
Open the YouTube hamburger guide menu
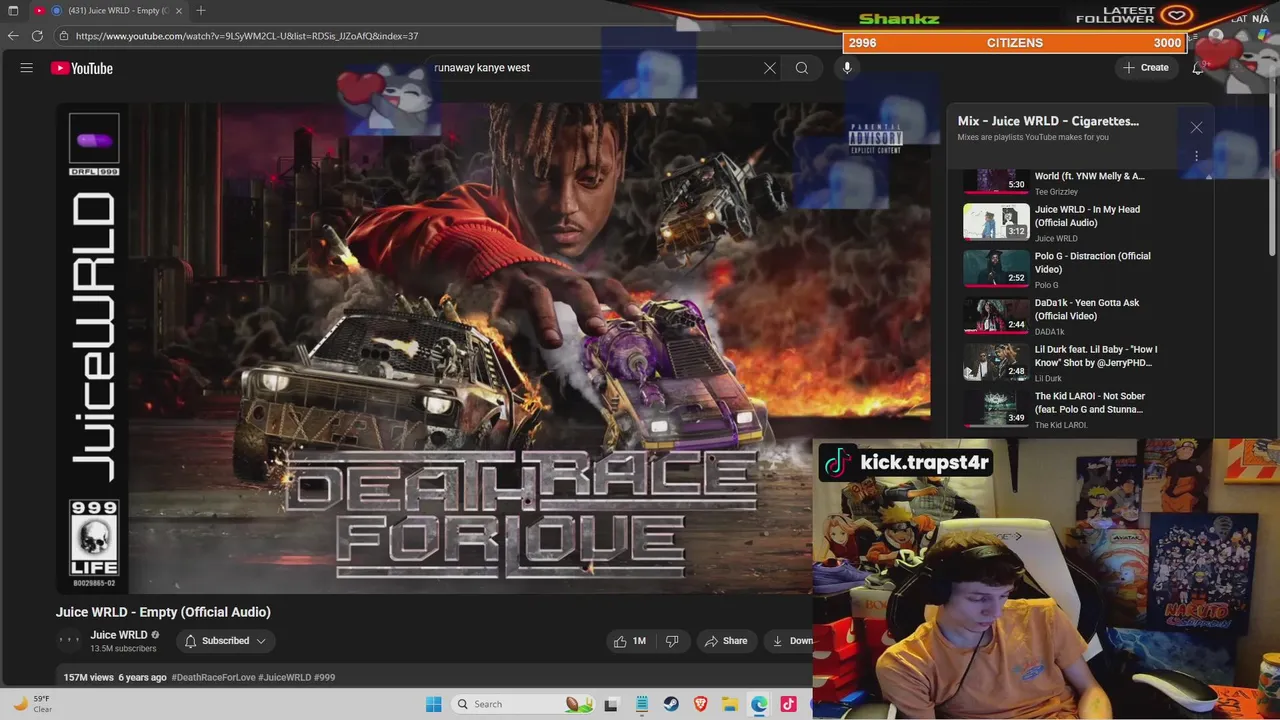(27, 68)
